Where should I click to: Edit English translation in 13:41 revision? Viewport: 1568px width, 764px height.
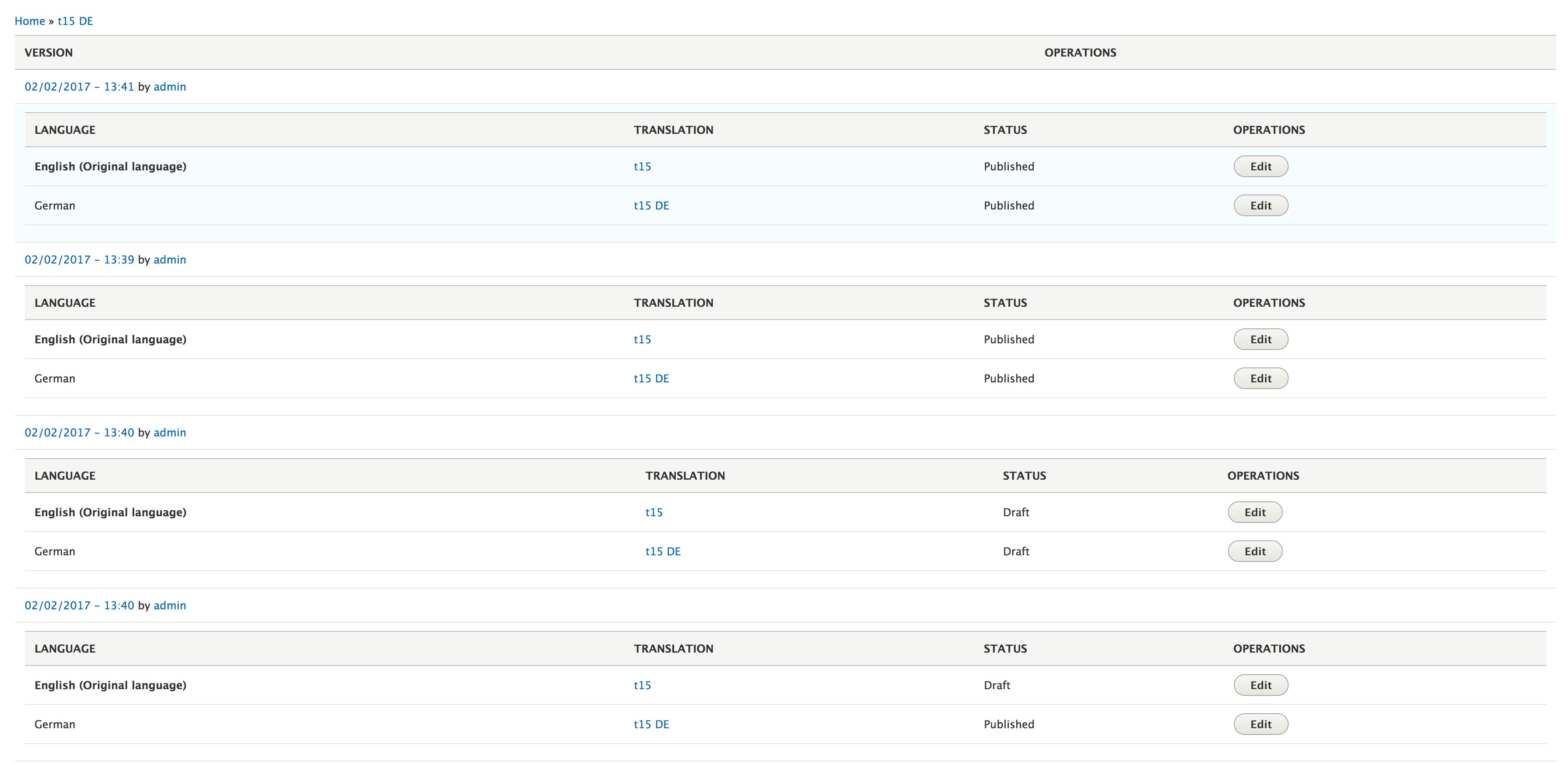pos(1260,166)
